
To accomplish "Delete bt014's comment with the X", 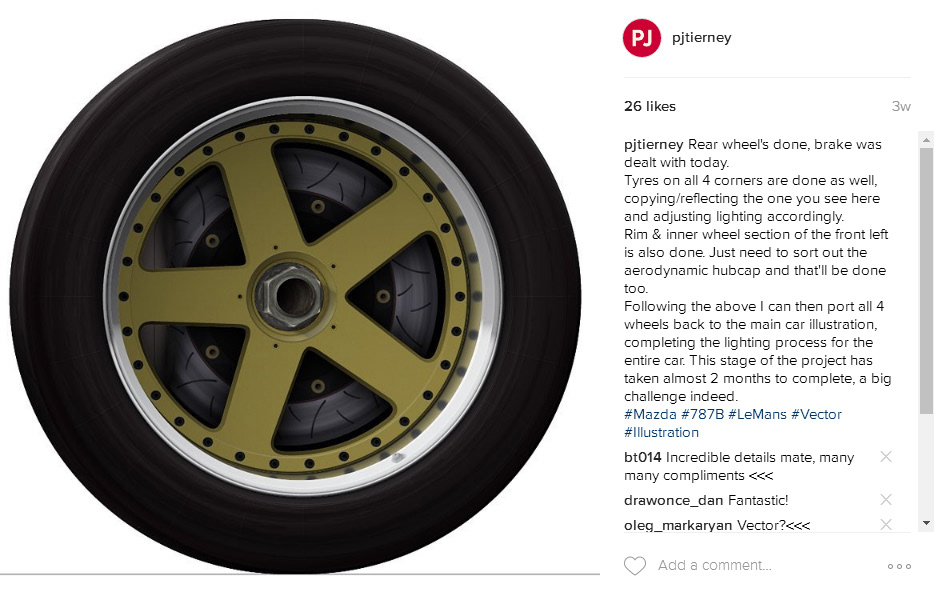I will click(x=886, y=457).
